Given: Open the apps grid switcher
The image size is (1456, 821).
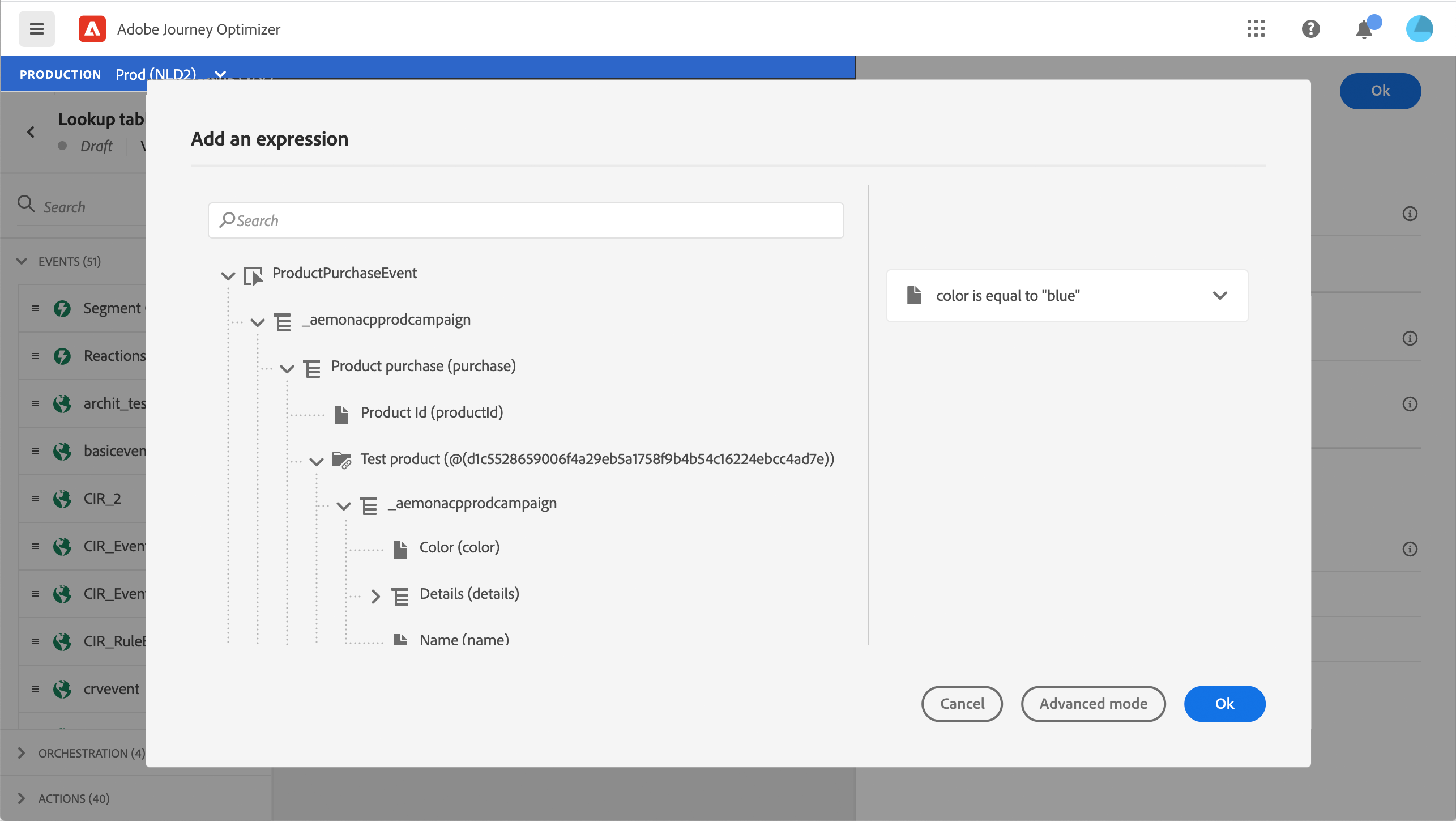Looking at the screenshot, I should tap(1256, 29).
